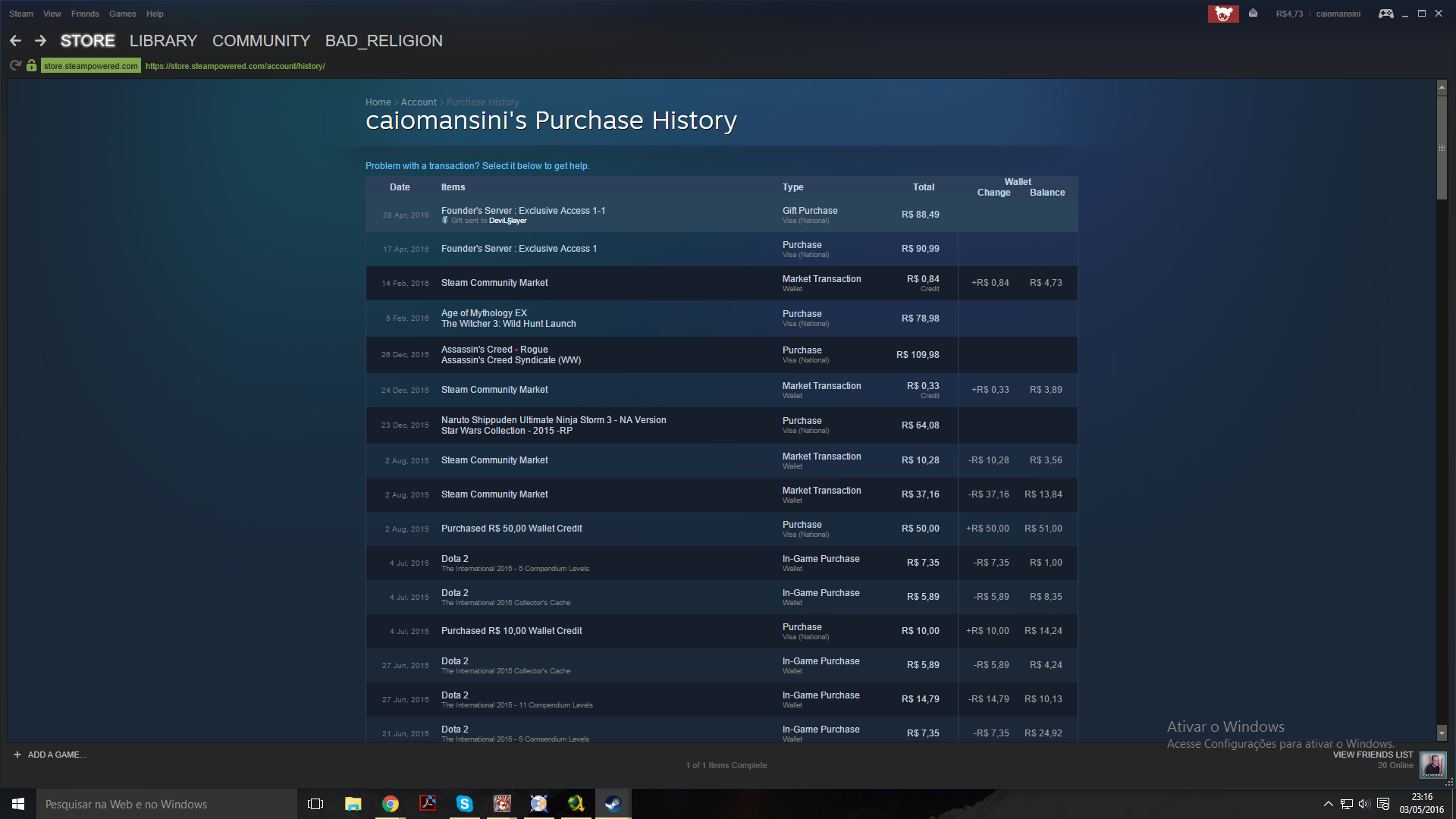Click the Account breadcrumb link
The image size is (1456, 819).
(419, 102)
